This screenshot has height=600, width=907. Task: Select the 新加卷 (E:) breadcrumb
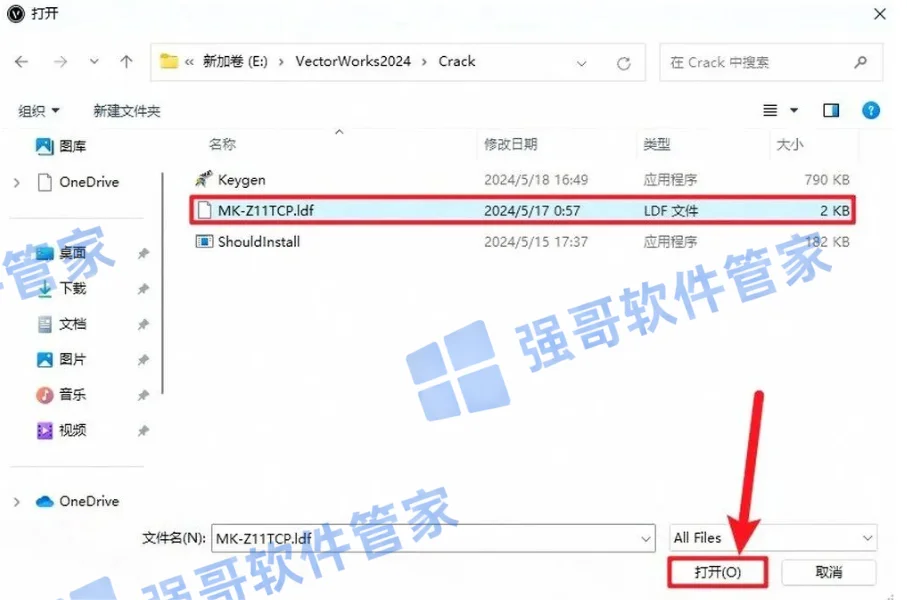(235, 61)
